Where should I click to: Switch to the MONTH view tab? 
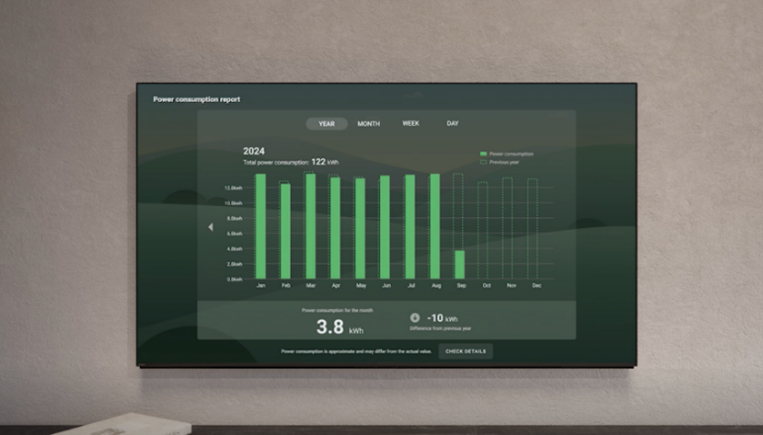coord(369,124)
